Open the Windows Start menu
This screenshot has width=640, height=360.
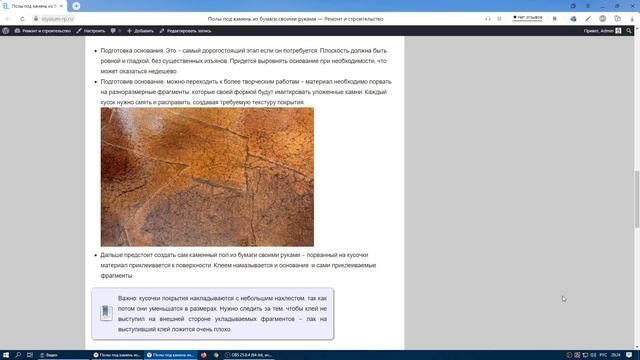6,355
